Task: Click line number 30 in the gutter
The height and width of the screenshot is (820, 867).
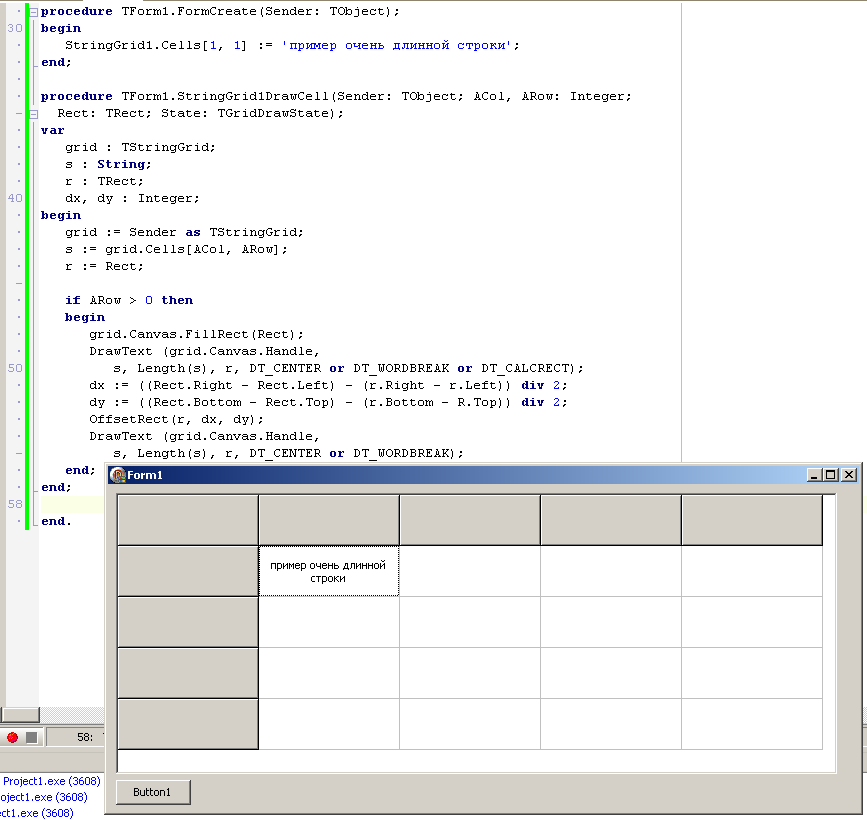Action: pyautogui.click(x=15, y=29)
